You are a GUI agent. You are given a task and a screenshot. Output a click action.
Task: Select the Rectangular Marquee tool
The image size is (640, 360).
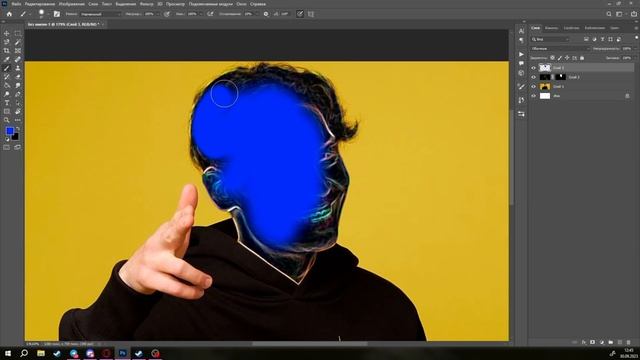click(x=18, y=33)
